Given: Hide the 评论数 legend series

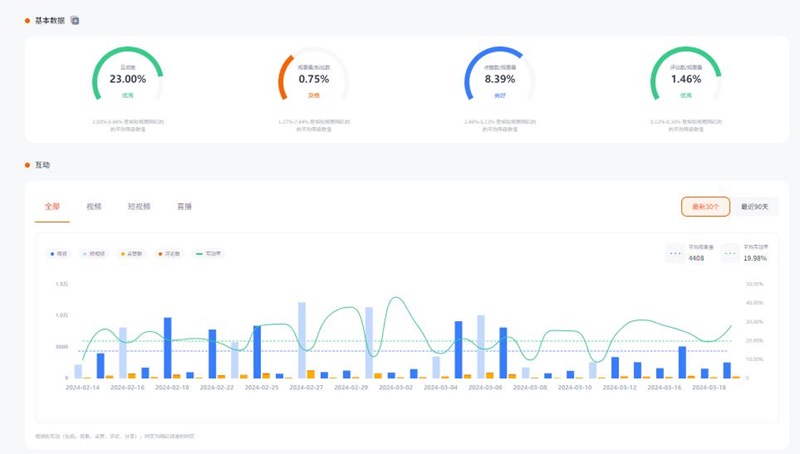Looking at the screenshot, I should coord(169,253).
